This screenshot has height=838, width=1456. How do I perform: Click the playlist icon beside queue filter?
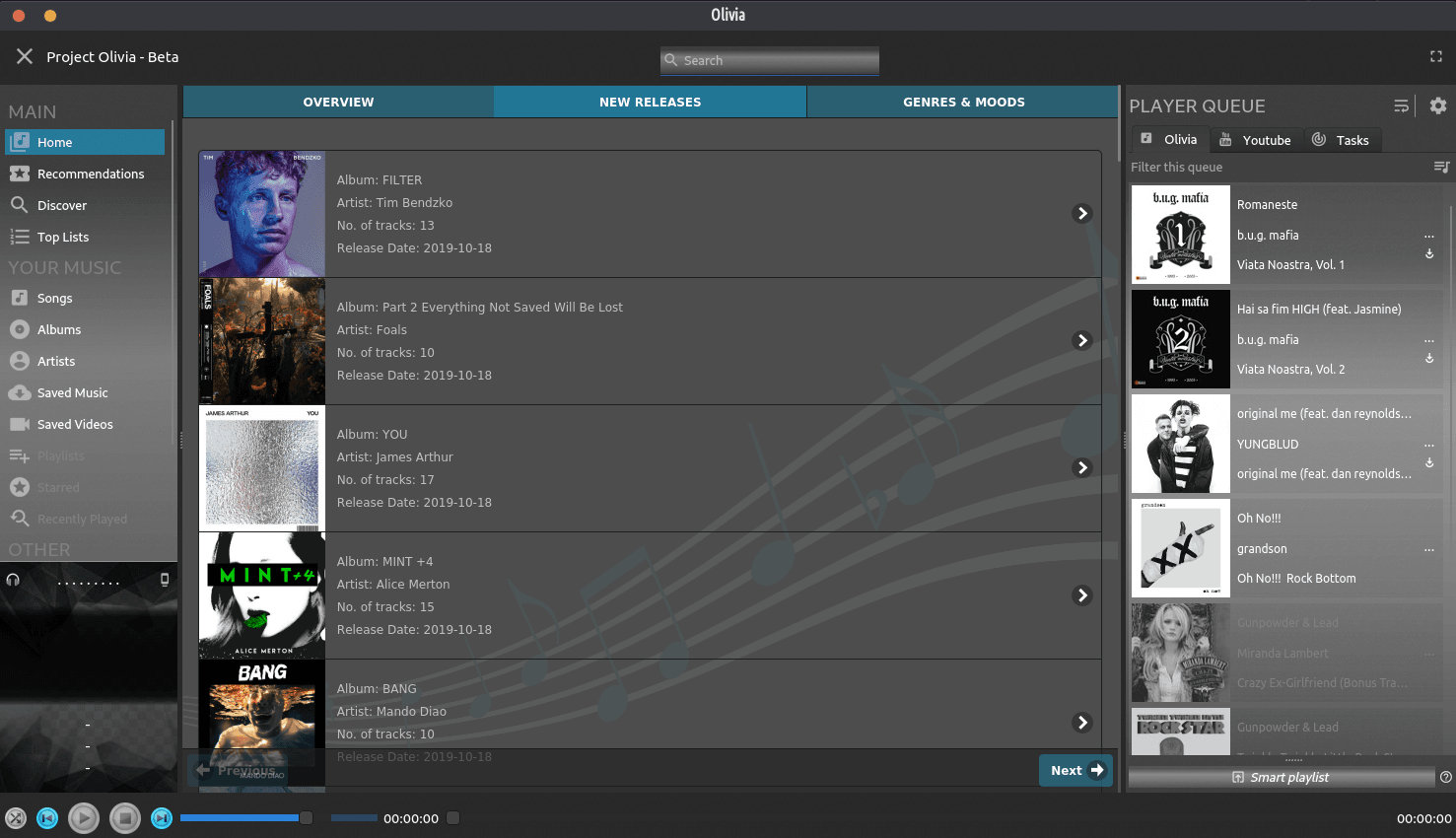coord(1441,167)
